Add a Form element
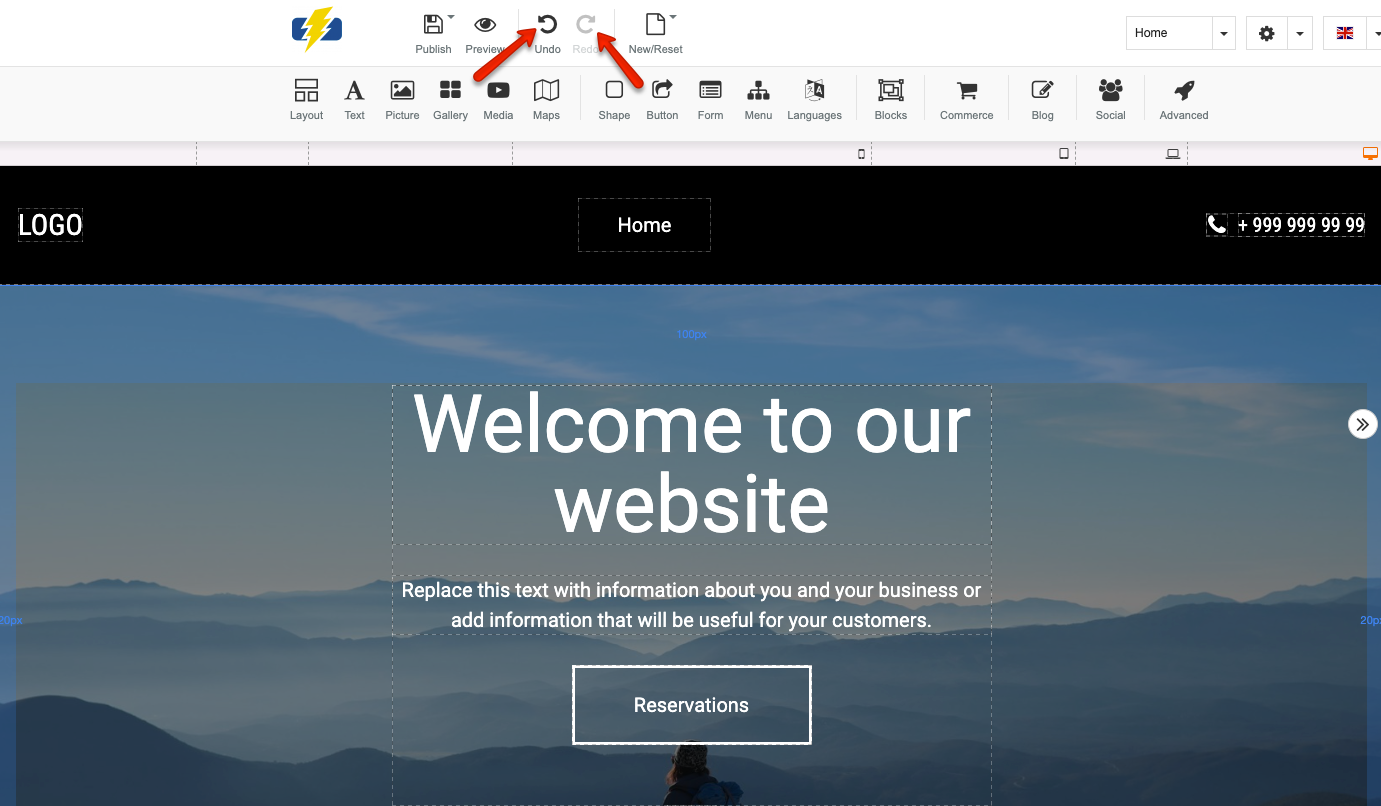The image size is (1381, 806). (x=710, y=97)
